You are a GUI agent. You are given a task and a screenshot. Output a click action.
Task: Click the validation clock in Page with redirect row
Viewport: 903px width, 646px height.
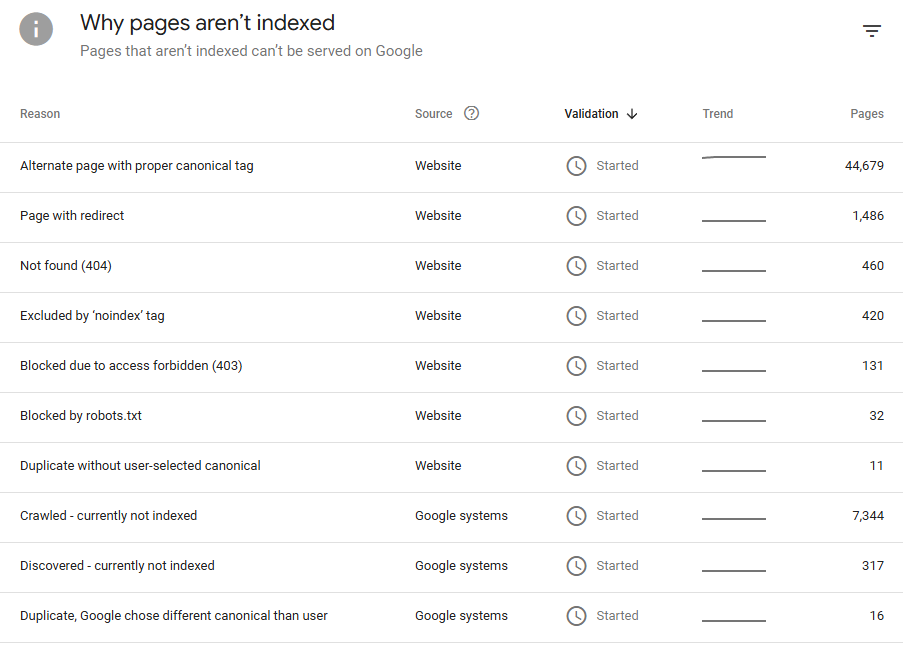click(x=576, y=216)
